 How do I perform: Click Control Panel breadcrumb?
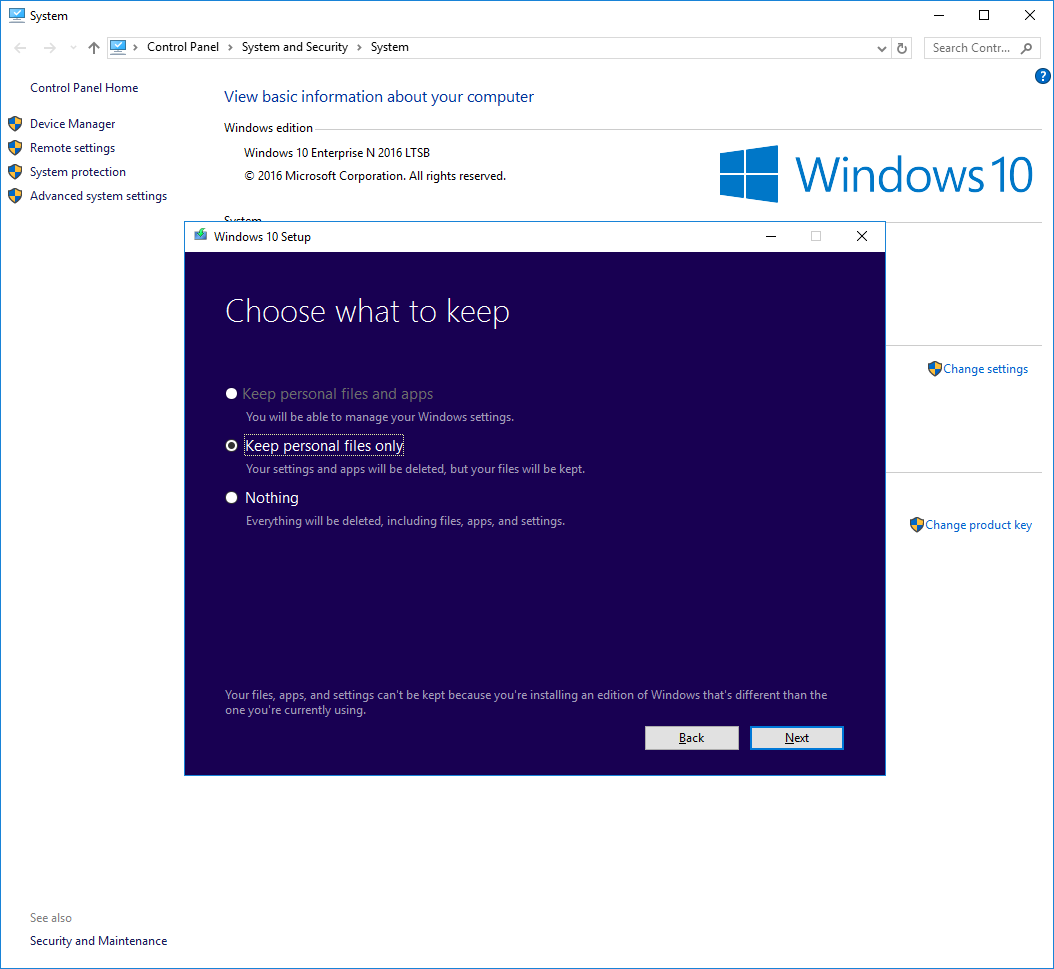pos(183,47)
